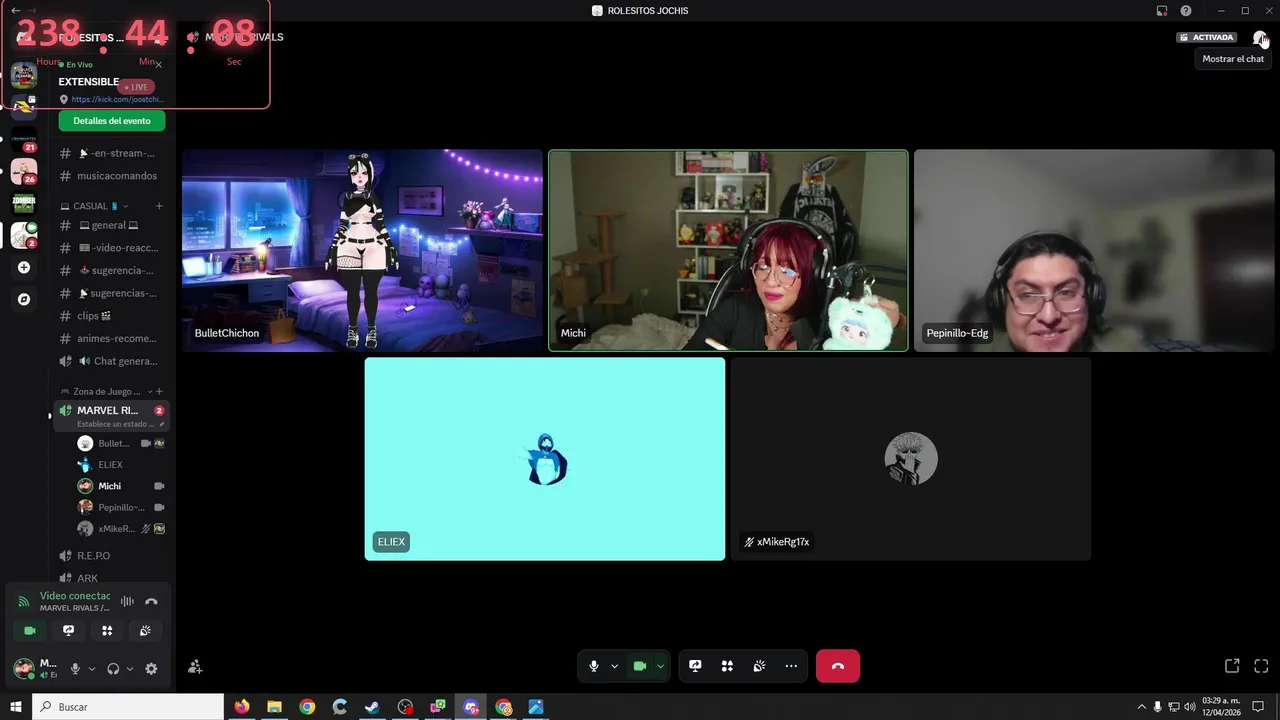The height and width of the screenshot is (720, 1280).
Task: Click the Video conectado status text
Action: [x=75, y=596]
